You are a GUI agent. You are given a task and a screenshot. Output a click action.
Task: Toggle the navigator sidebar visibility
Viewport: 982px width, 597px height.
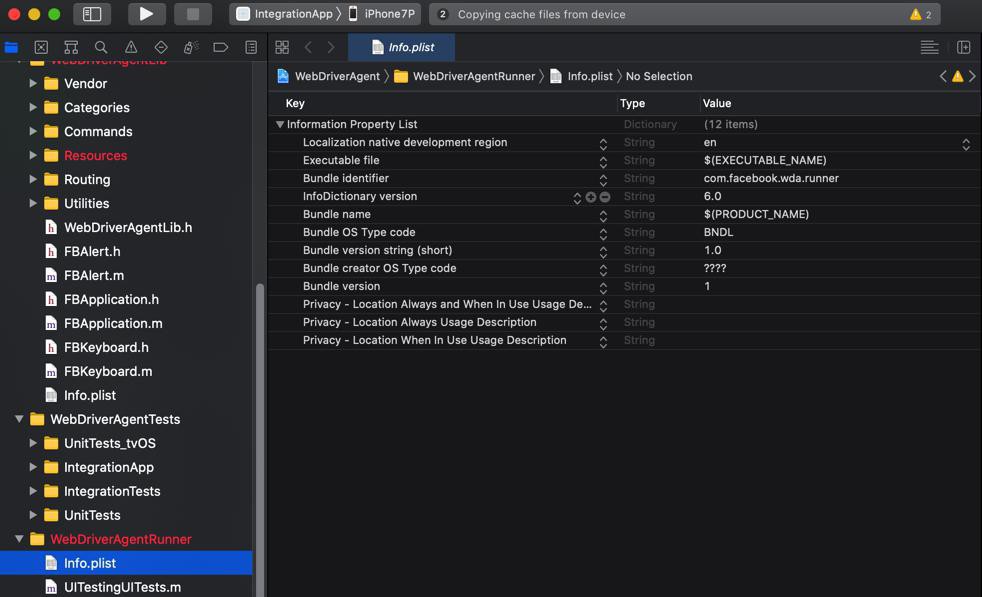click(91, 14)
